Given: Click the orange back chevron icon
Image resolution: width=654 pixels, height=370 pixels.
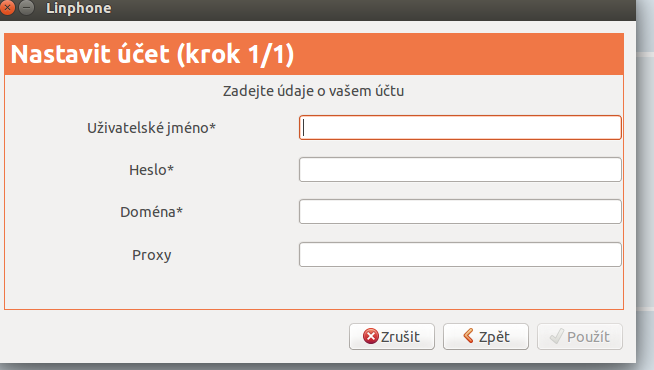Looking at the screenshot, I should click(x=468, y=335).
